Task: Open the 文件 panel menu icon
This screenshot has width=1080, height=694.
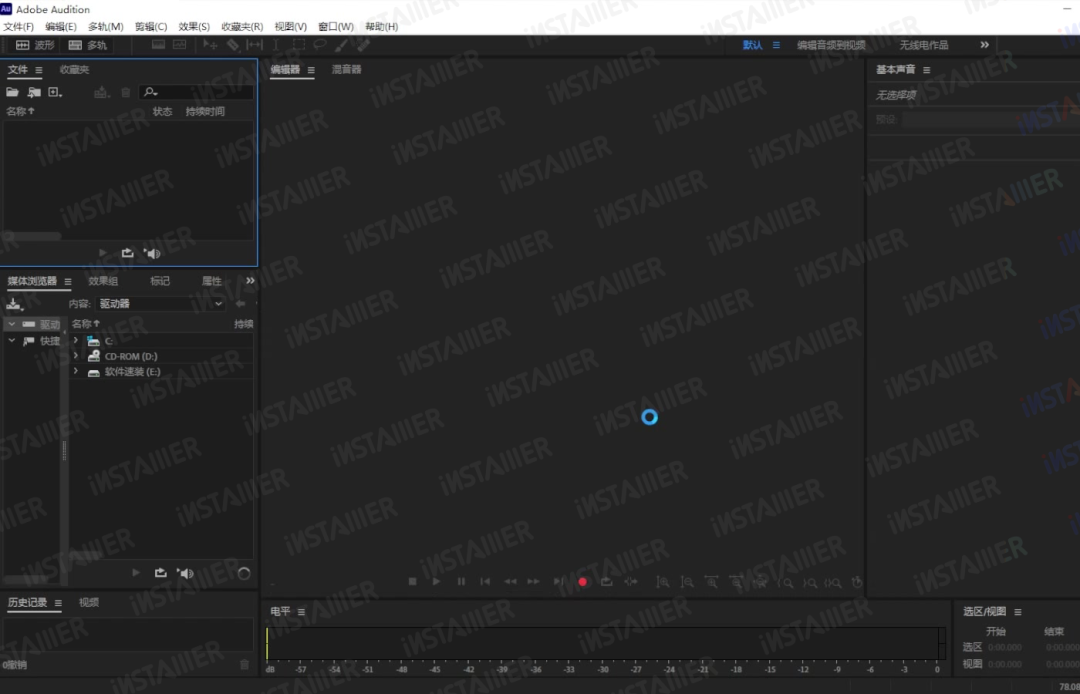Action: click(39, 70)
